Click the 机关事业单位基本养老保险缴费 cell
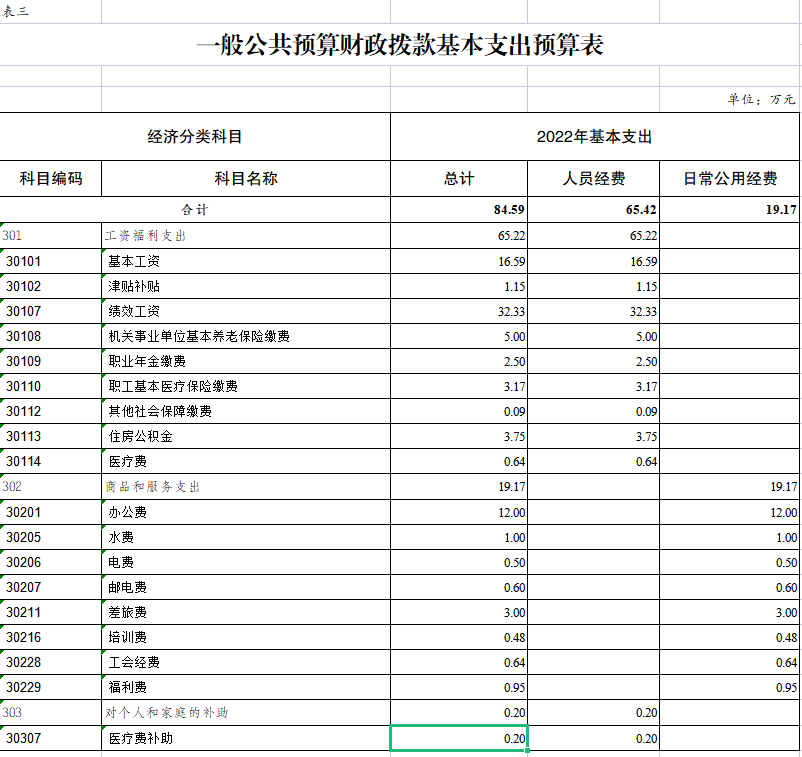 (x=246, y=337)
